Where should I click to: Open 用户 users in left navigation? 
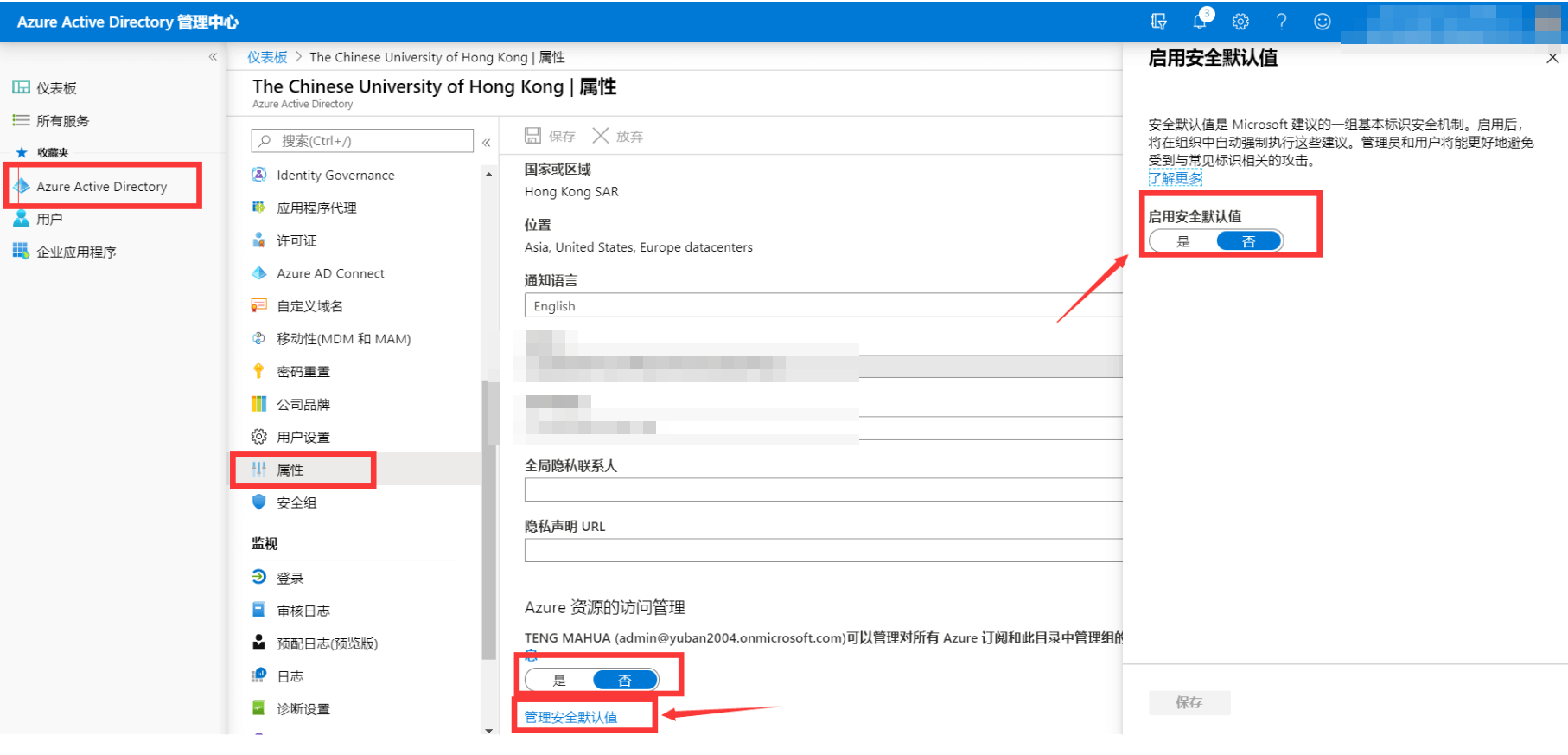[x=49, y=219]
